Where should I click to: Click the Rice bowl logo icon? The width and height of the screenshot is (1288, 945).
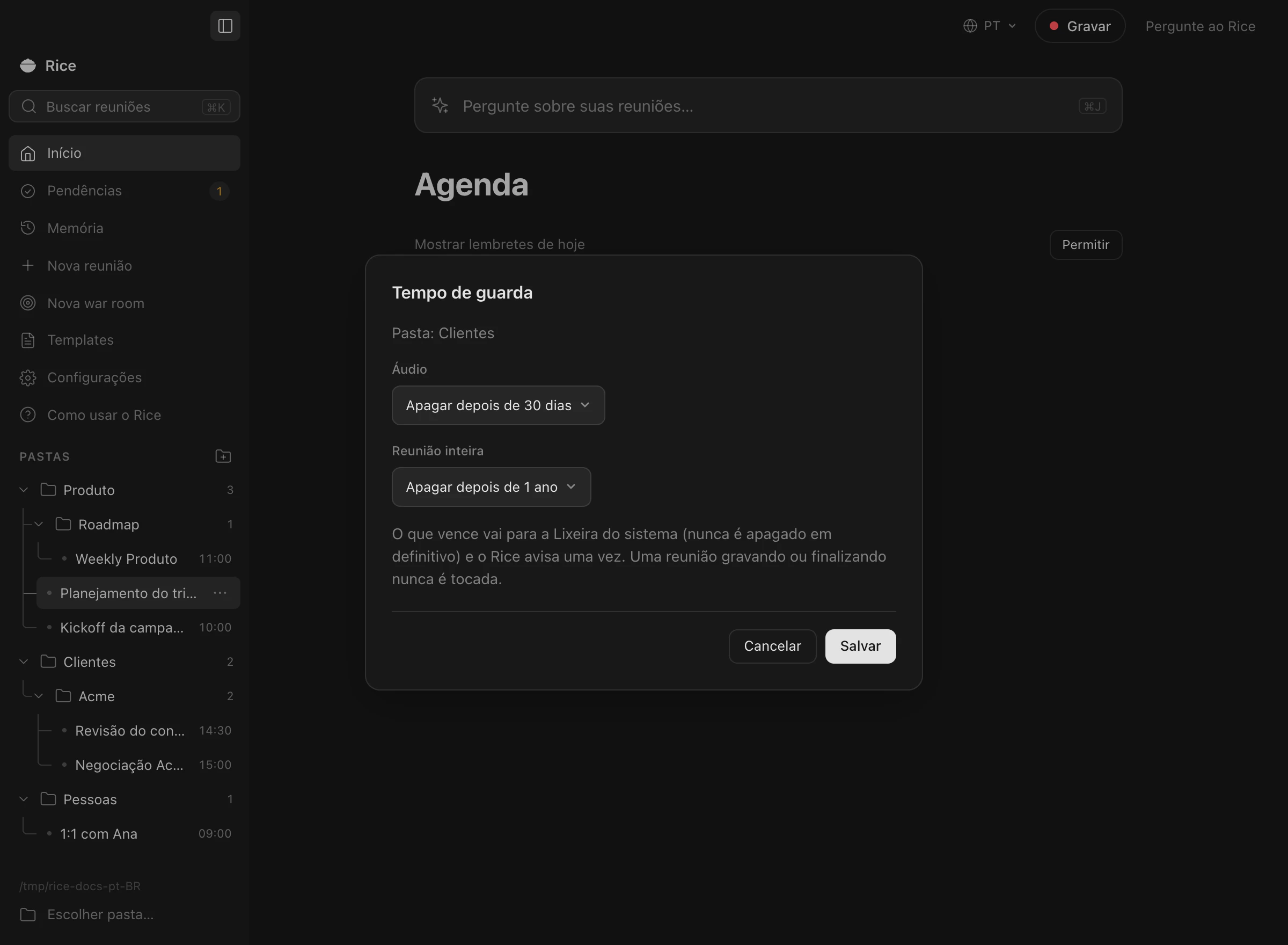[28, 66]
